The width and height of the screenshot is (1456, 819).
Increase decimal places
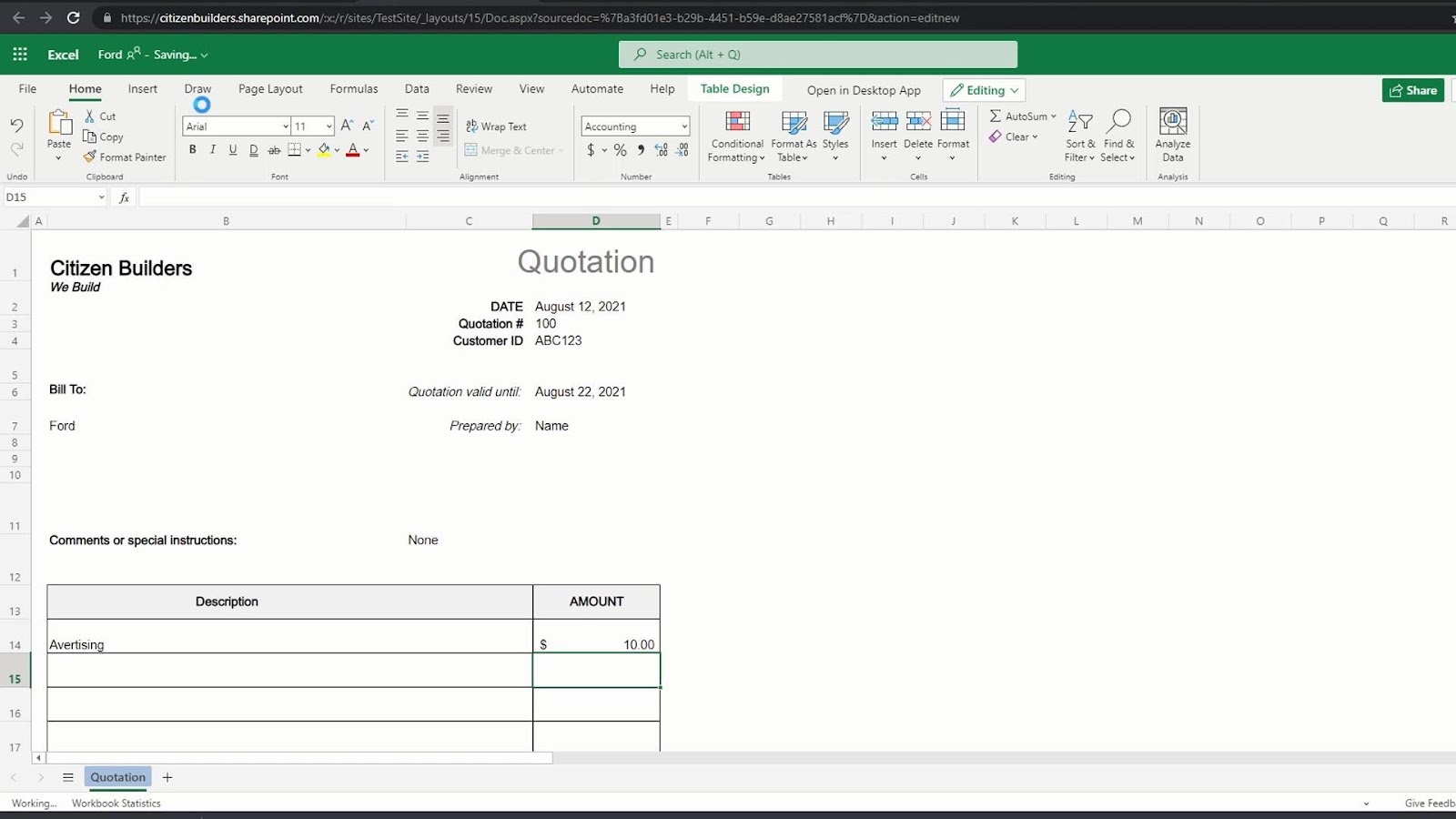tap(662, 150)
